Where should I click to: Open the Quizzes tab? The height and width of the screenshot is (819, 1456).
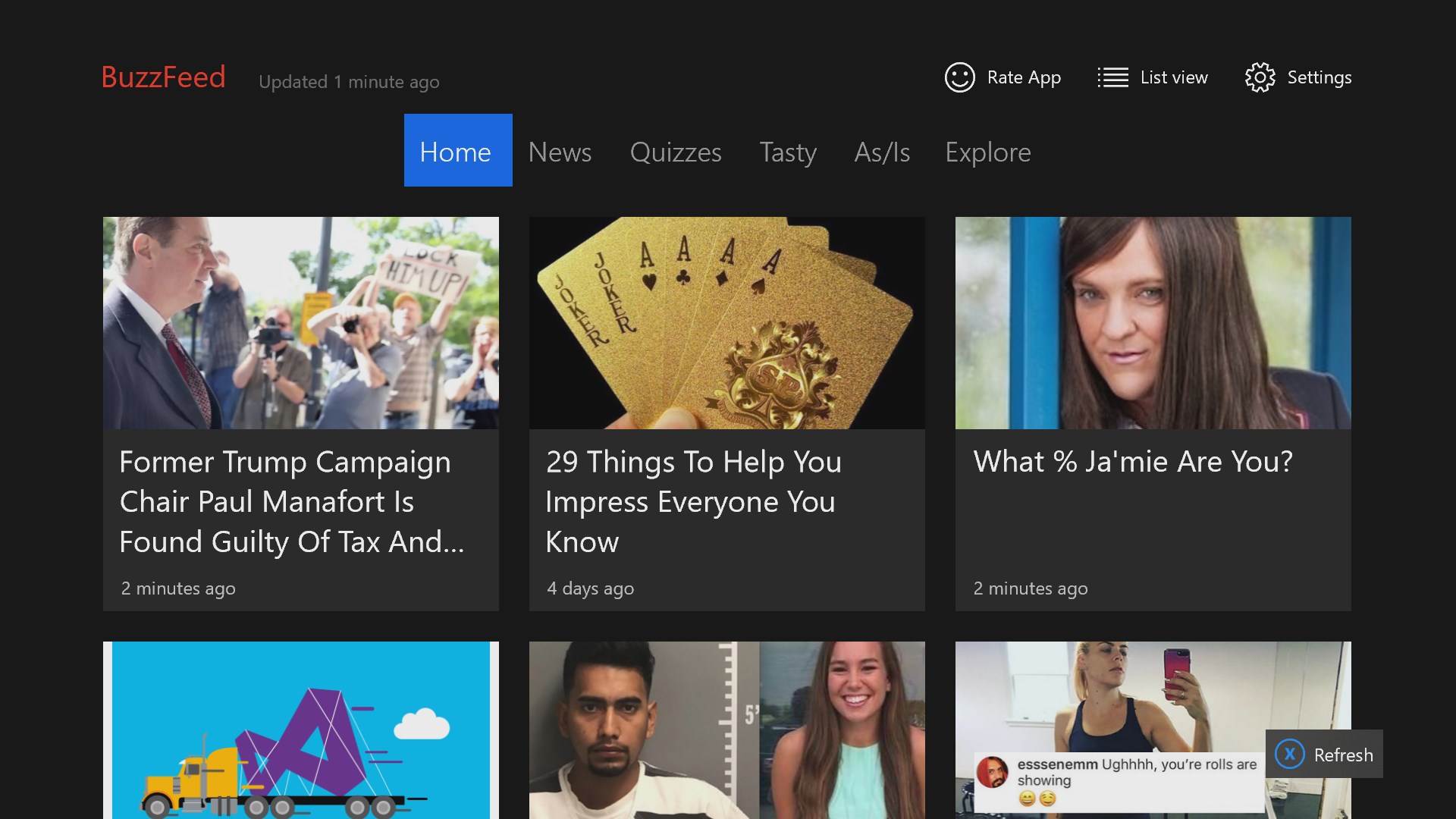tap(675, 152)
